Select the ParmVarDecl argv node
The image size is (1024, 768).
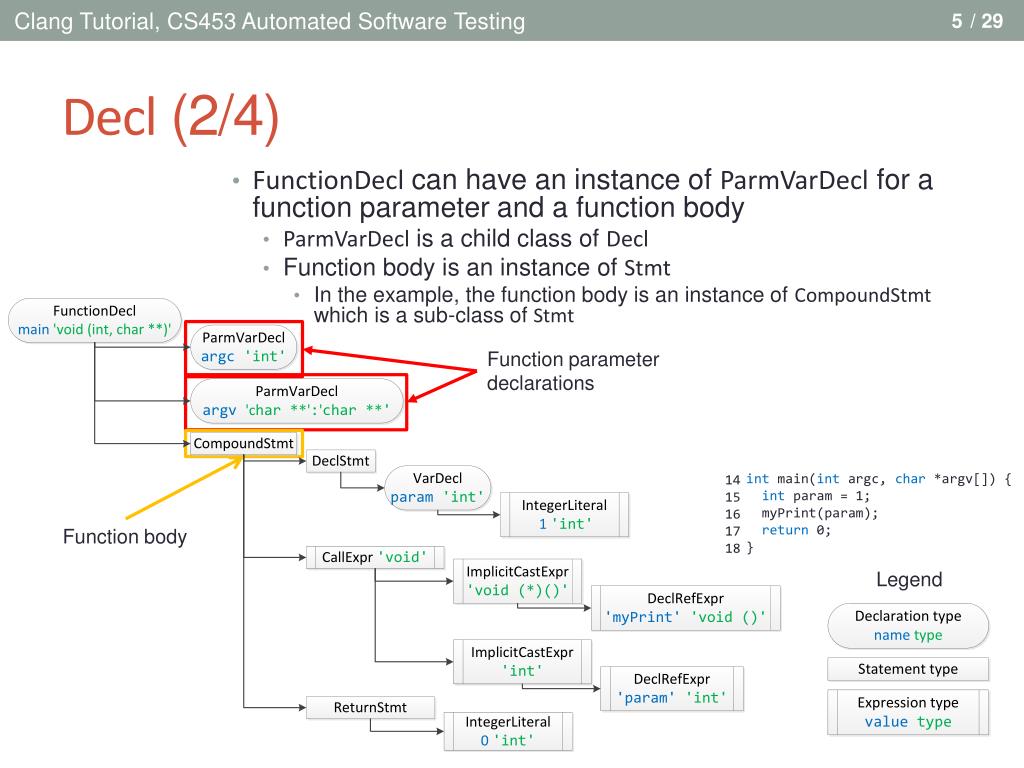coord(296,400)
